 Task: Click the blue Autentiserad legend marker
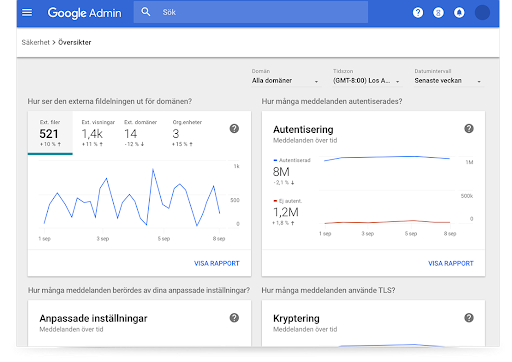click(x=275, y=160)
